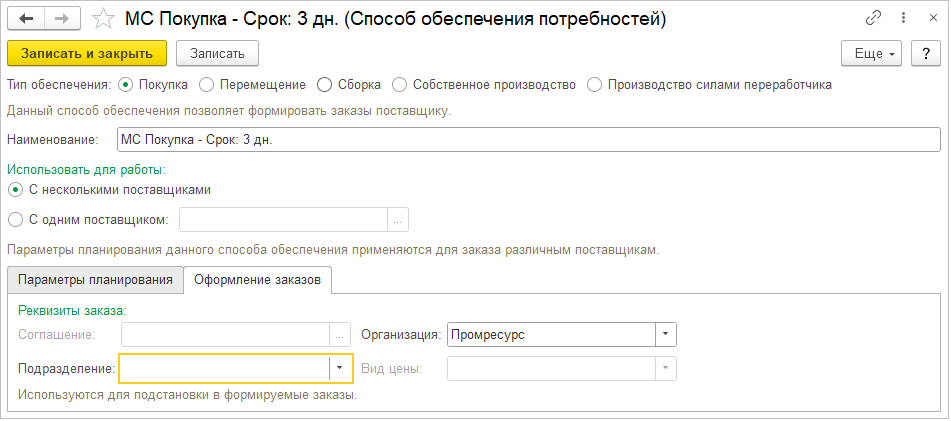Click the forward navigation arrow
The image size is (951, 421).
62,19
